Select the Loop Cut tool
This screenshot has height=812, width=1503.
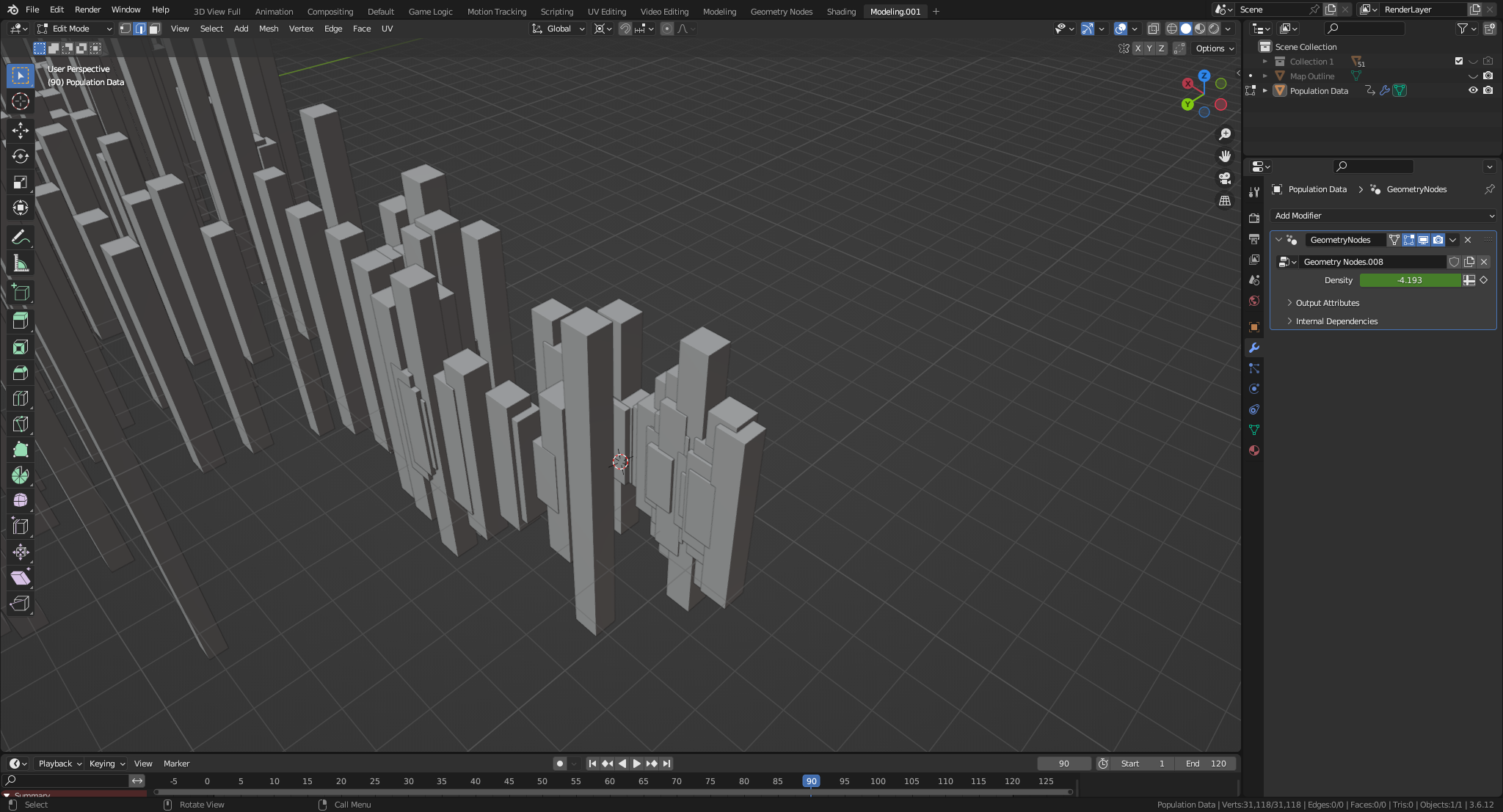pos(20,398)
